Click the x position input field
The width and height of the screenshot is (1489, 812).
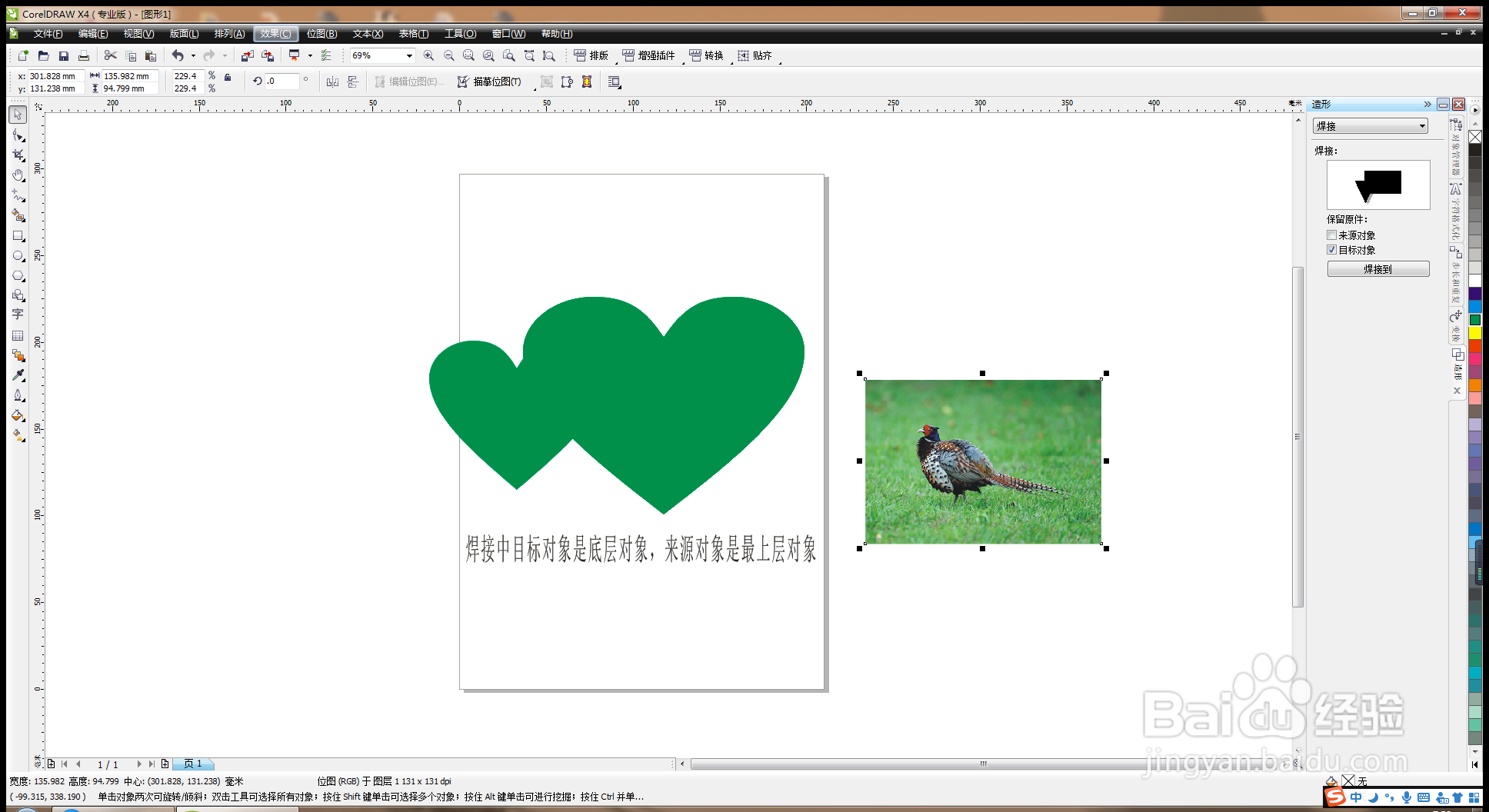(x=55, y=76)
